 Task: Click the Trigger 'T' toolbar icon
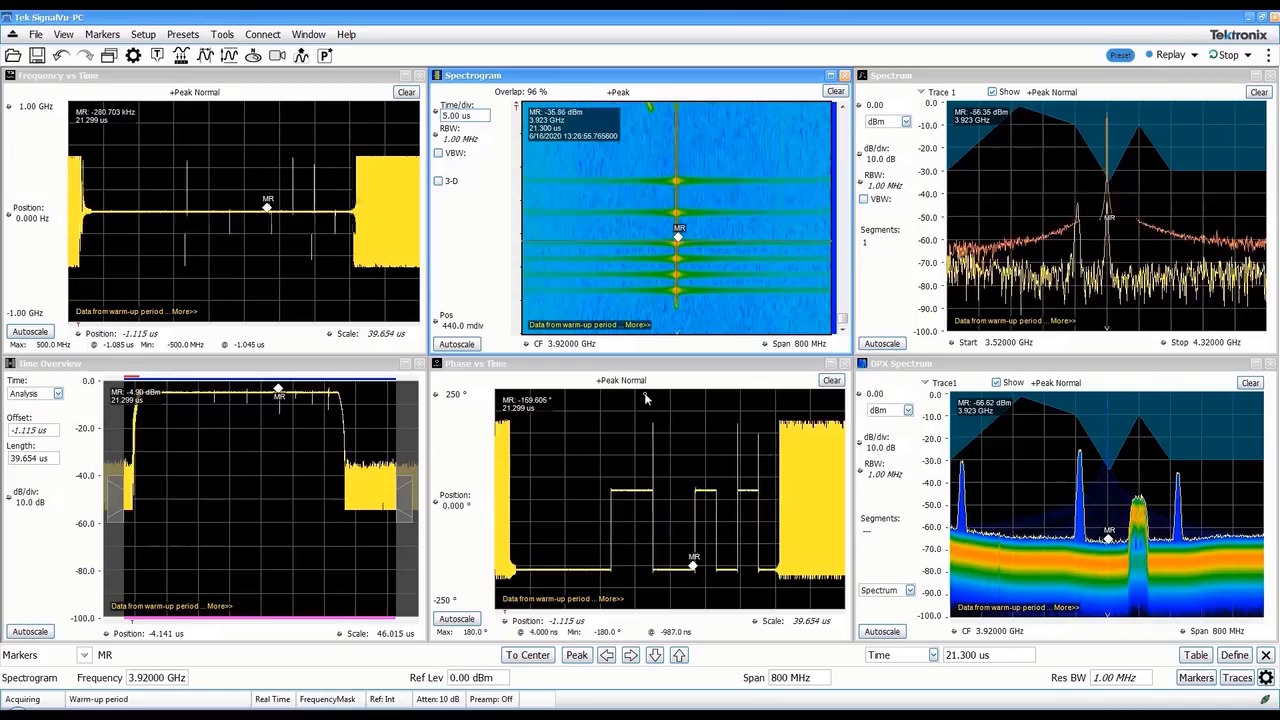point(157,56)
